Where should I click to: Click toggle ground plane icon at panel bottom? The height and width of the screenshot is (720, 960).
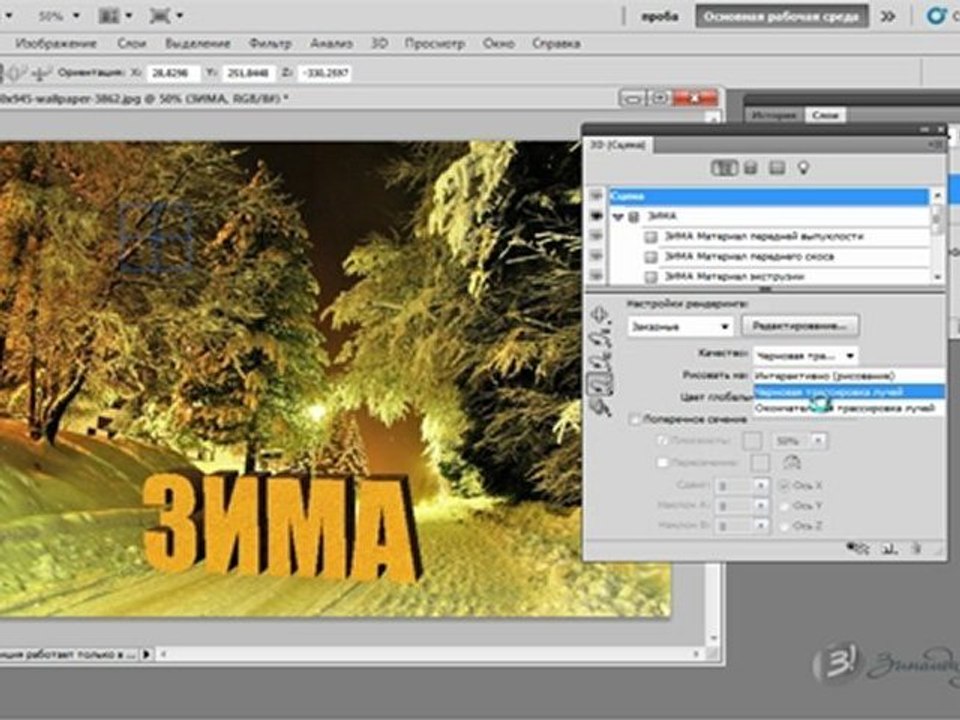pyautogui.click(x=858, y=548)
